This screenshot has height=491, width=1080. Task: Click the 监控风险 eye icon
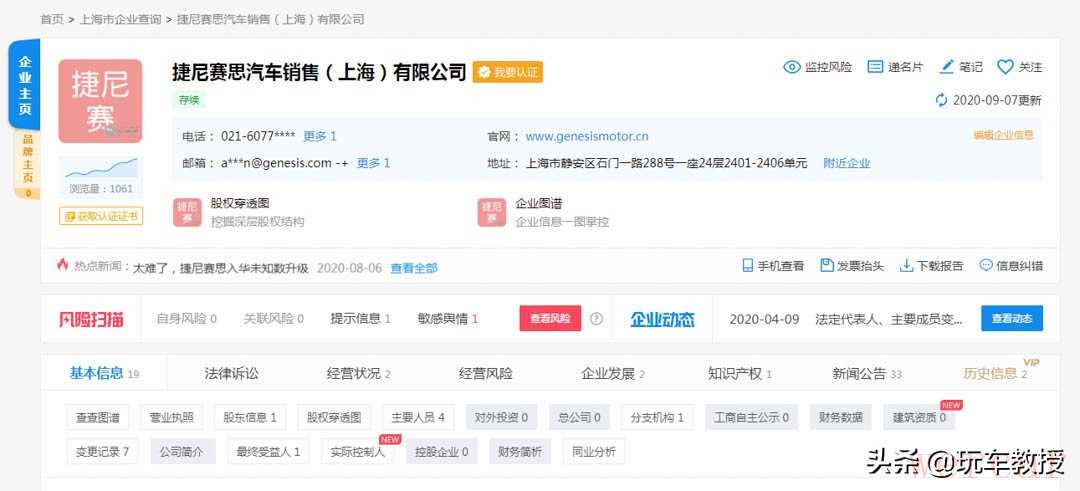point(791,67)
